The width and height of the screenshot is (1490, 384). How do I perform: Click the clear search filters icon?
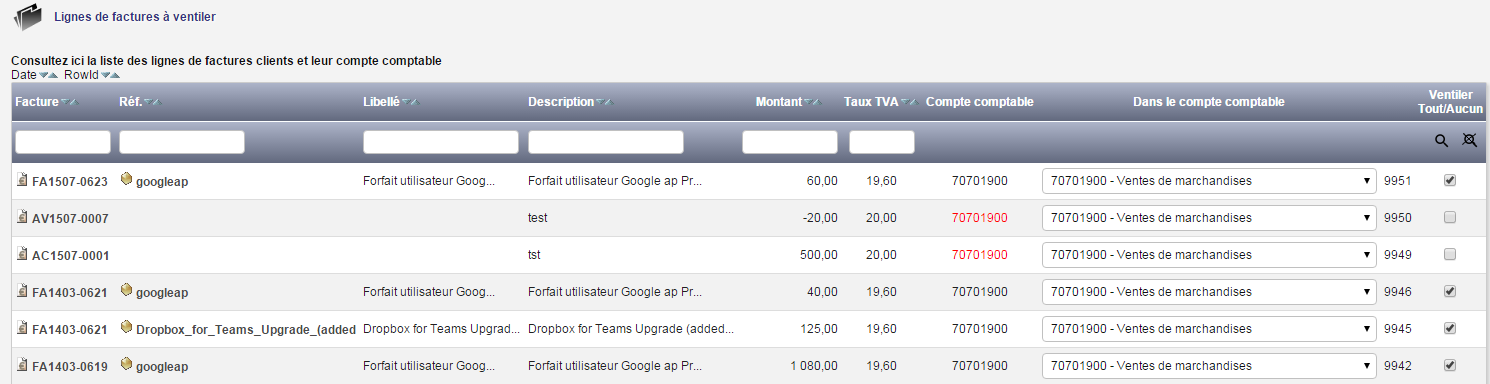coord(1469,141)
